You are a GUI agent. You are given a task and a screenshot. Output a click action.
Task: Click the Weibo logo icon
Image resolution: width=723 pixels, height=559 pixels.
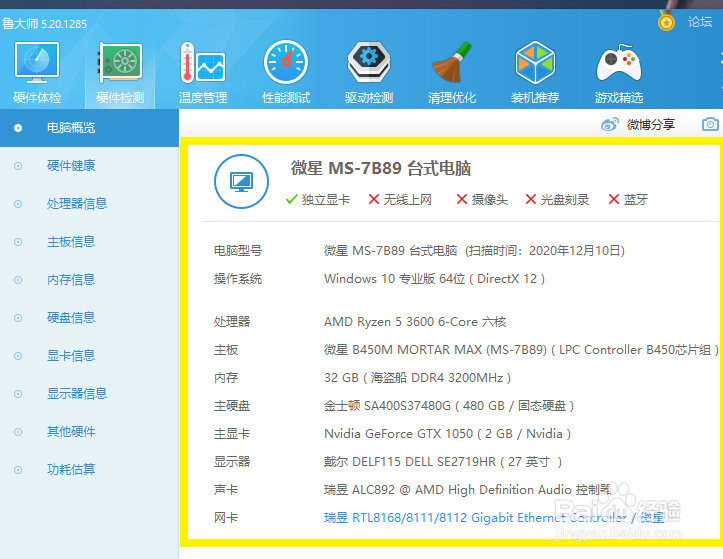(610, 125)
